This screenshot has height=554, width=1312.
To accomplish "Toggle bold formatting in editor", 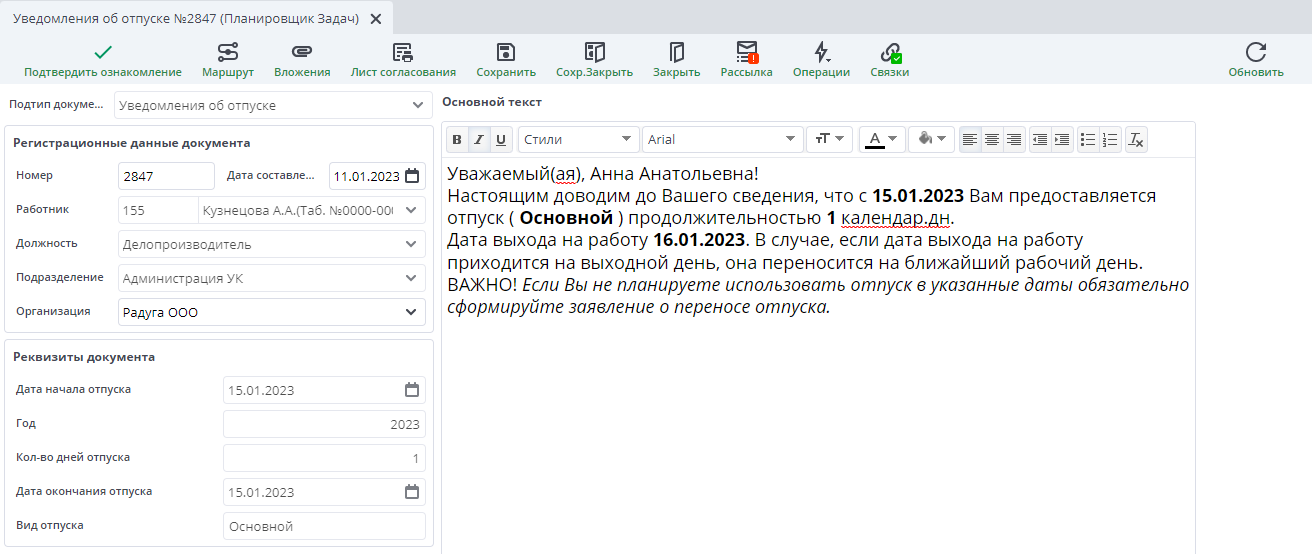I will click(x=457, y=140).
